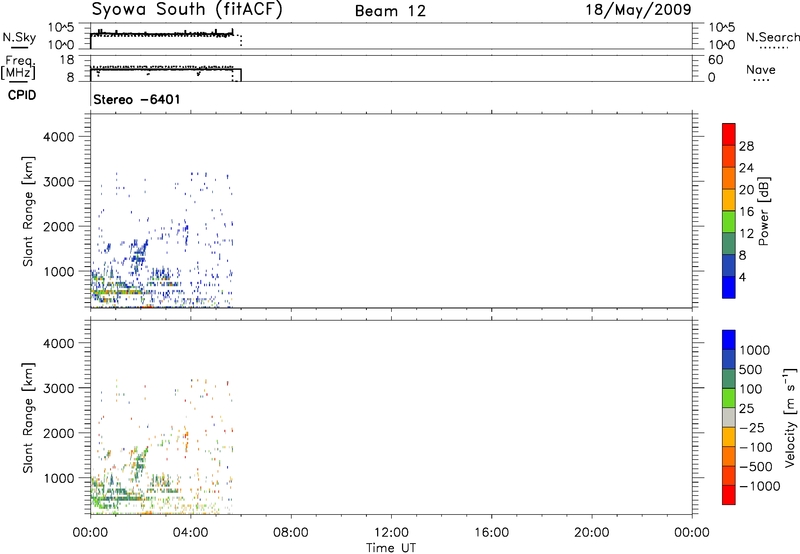Click the "12:00" time axis tick label
The width and height of the screenshot is (800, 554).
(x=391, y=533)
